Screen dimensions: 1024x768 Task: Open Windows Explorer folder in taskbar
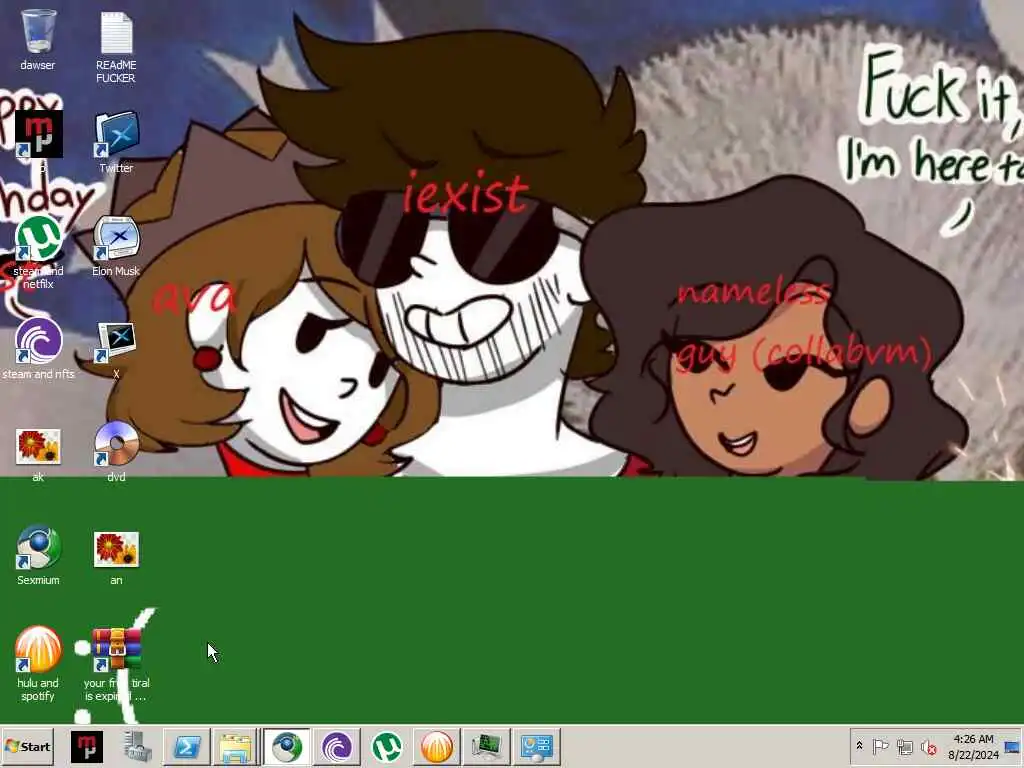[x=236, y=746]
